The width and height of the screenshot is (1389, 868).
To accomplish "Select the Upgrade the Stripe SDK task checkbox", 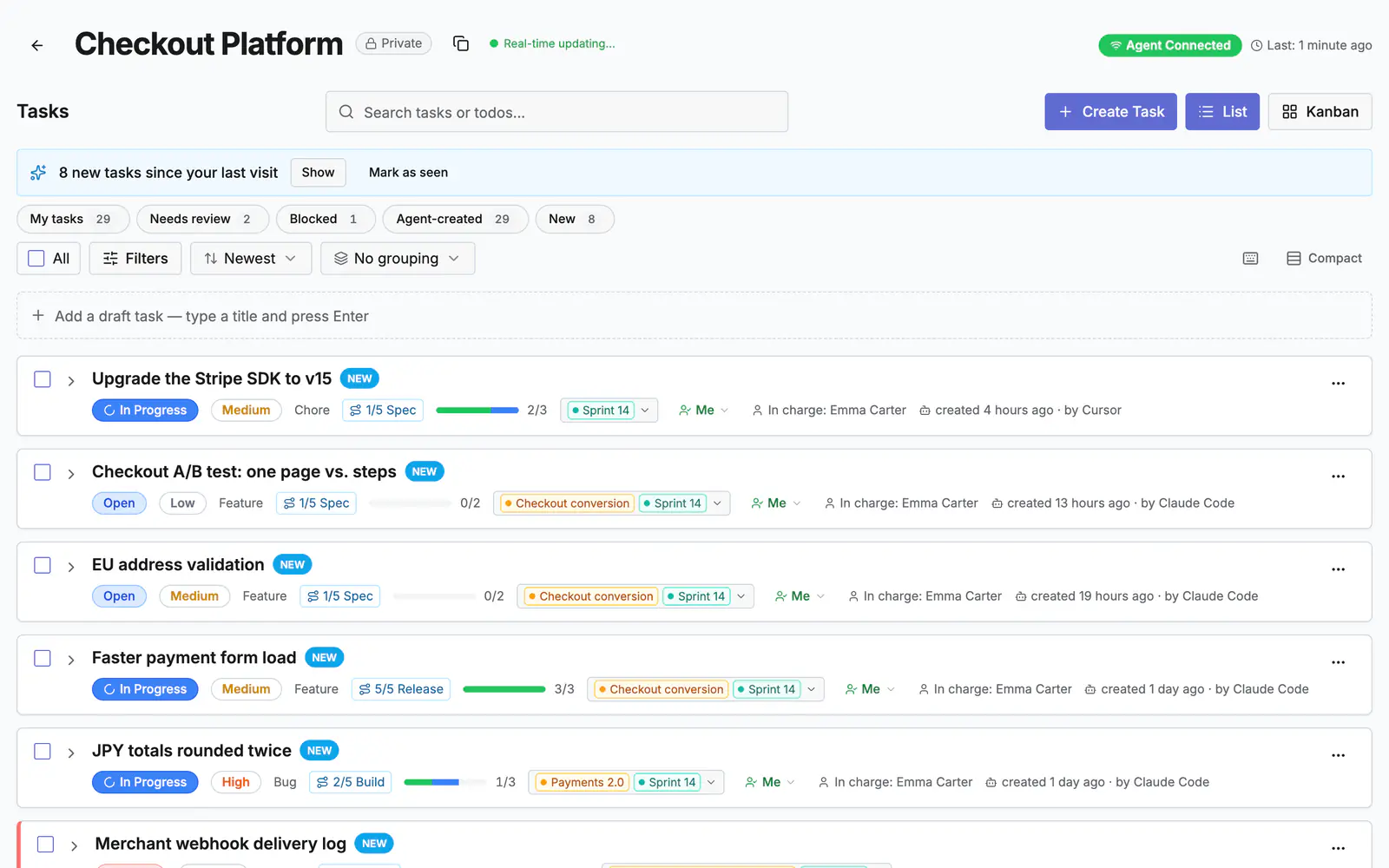I will pyautogui.click(x=43, y=379).
